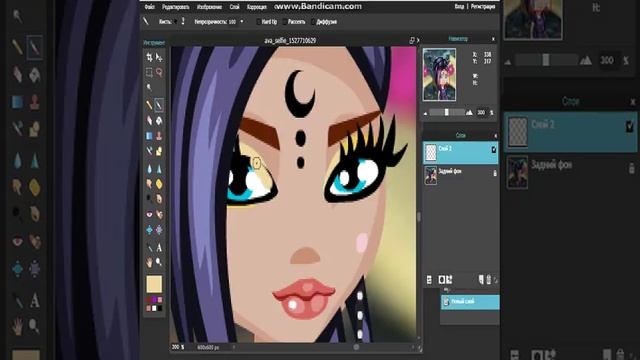The width and height of the screenshot is (640, 360).
Task: Select the Pencil tool
Action: [149, 105]
